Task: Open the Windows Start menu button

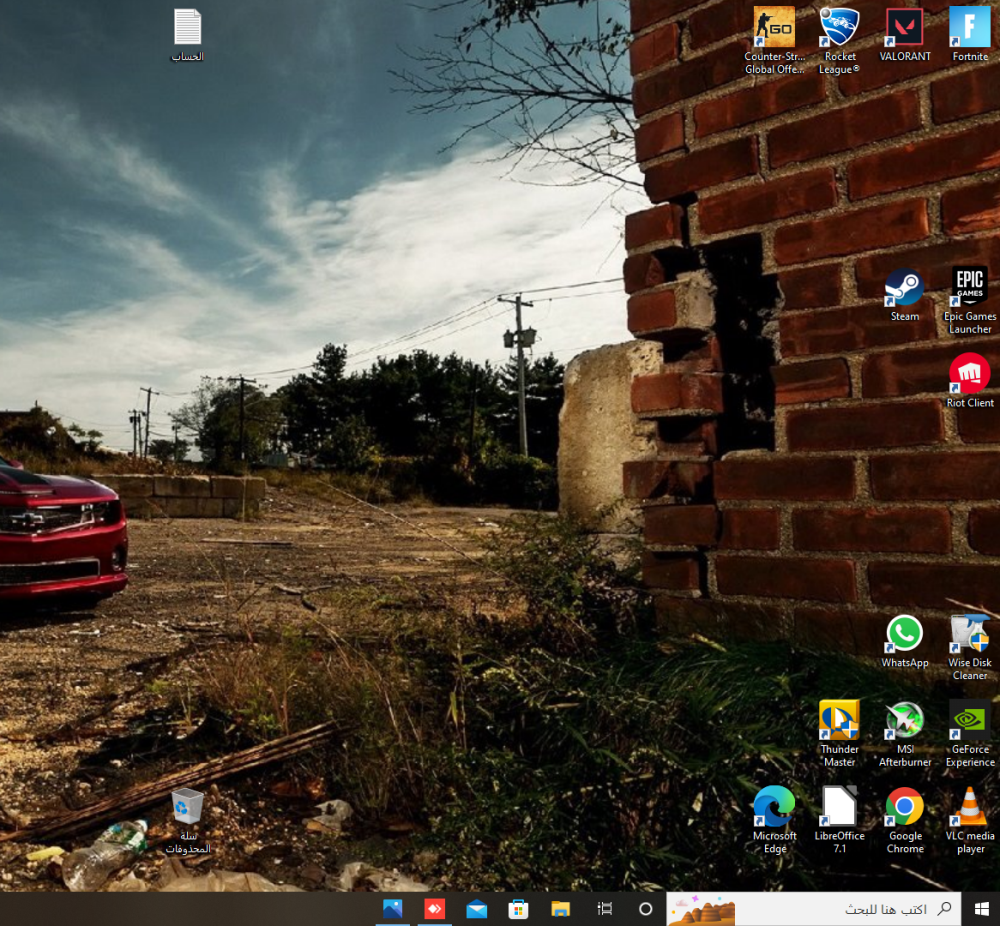Action: [981, 909]
